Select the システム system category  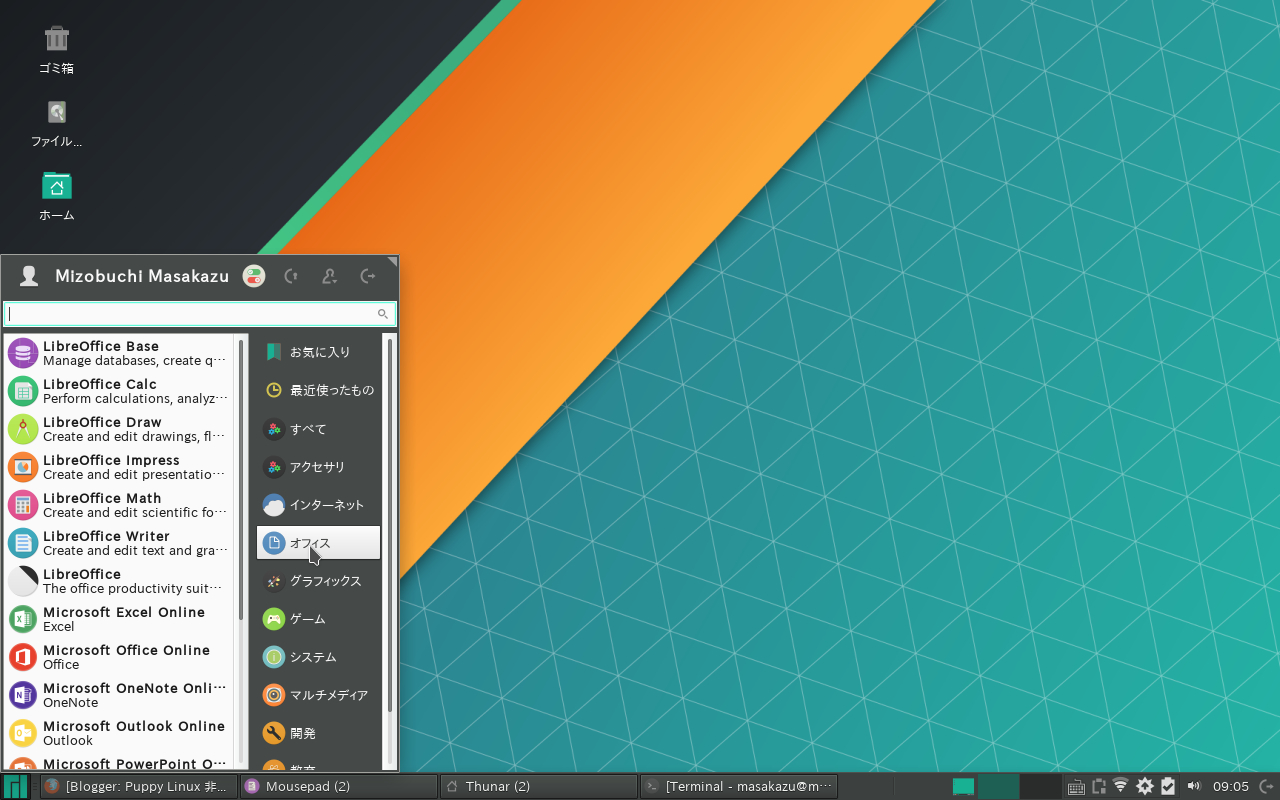318,657
